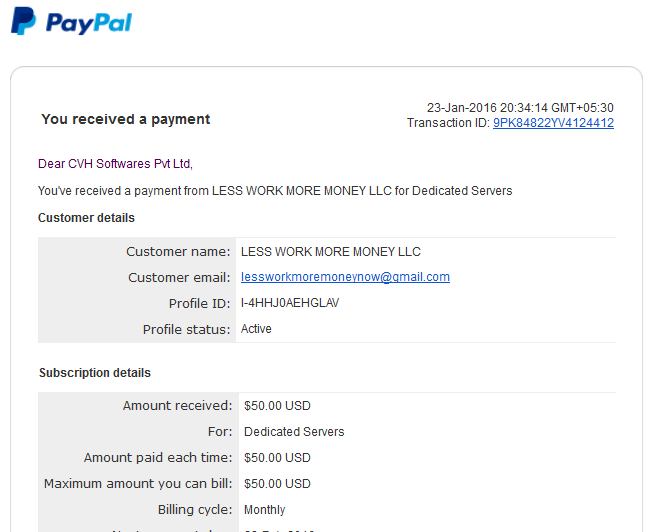Click the Profile status Active value

[256, 329]
